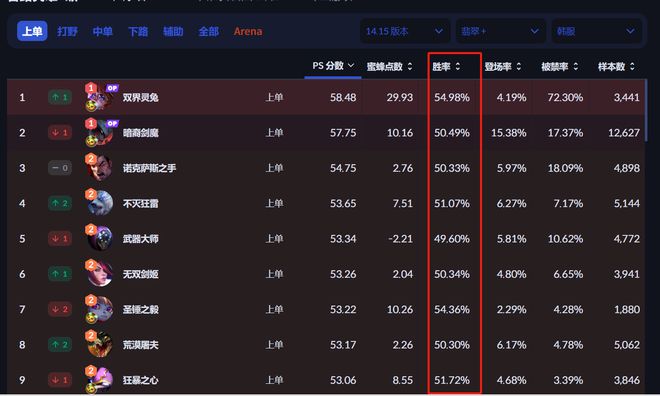
Task: Open the 韩服 server dropdown
Action: [x=596, y=31]
